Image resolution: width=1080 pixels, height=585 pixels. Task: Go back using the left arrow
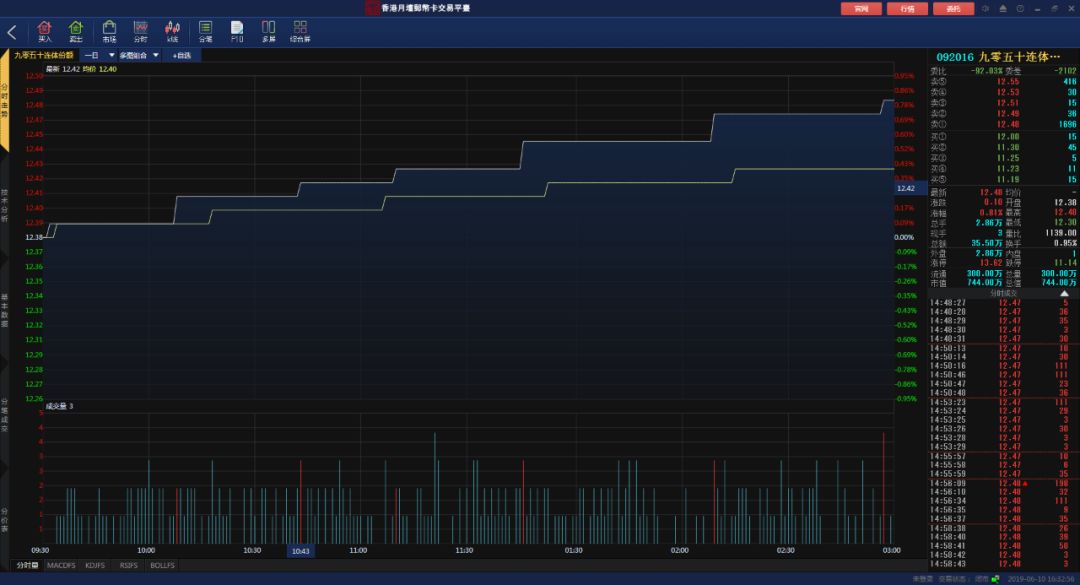[x=12, y=32]
